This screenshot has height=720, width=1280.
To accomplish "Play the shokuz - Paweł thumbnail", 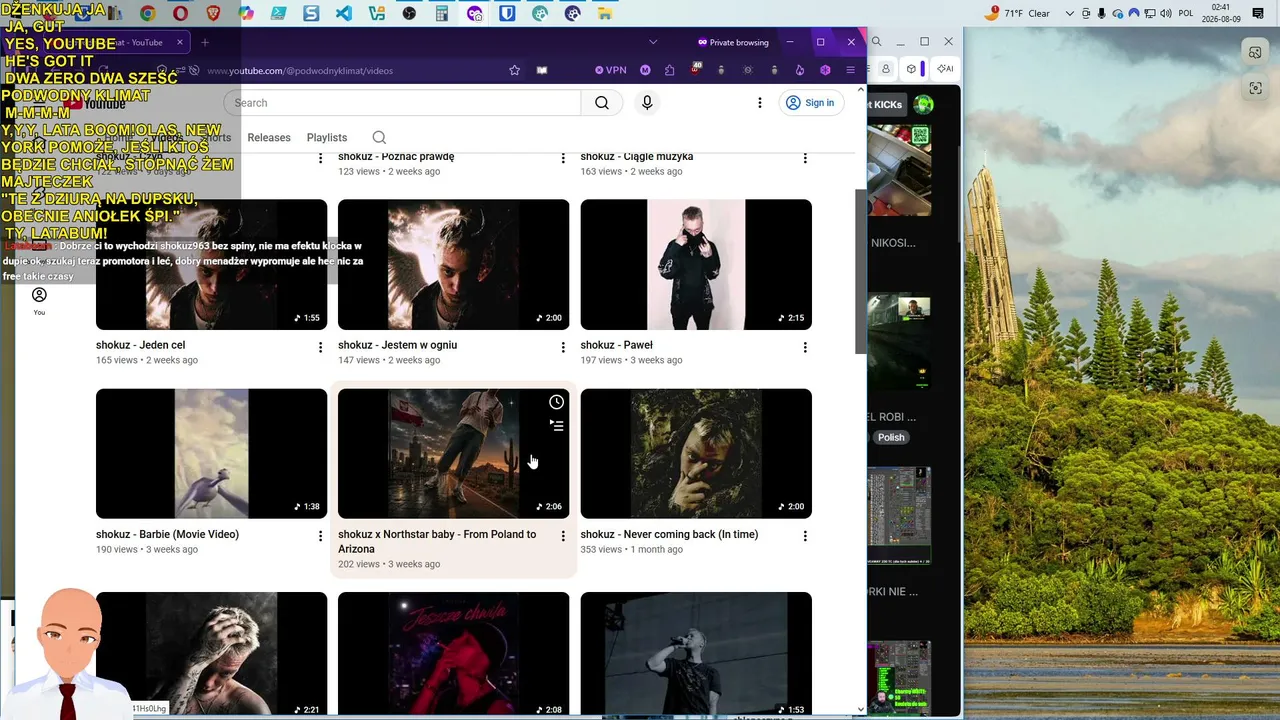I will (x=696, y=264).
